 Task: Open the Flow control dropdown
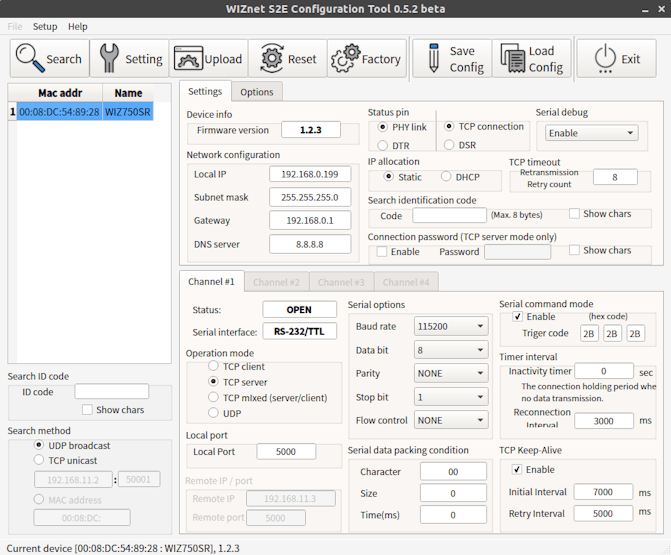coord(451,420)
